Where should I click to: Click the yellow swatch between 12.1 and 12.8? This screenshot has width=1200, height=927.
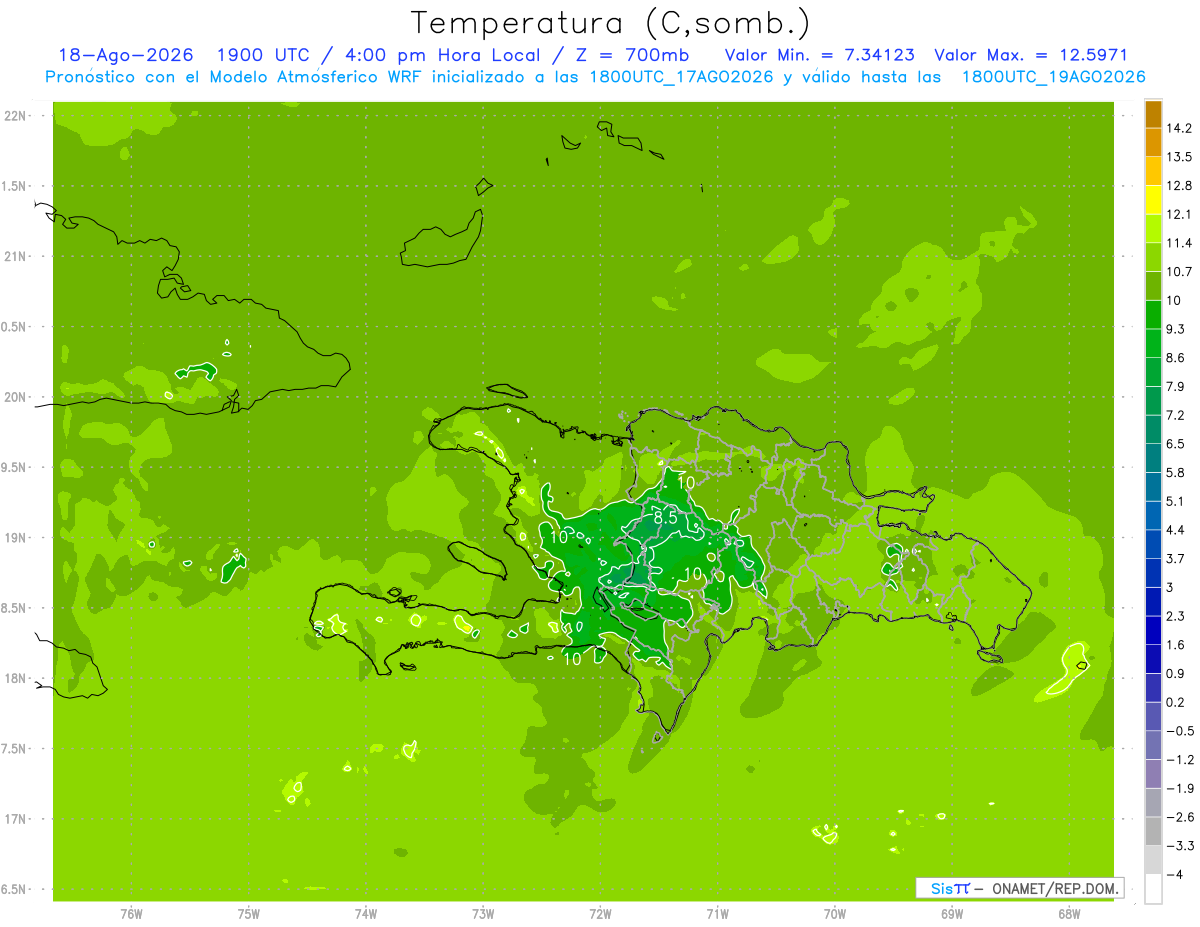1153,200
